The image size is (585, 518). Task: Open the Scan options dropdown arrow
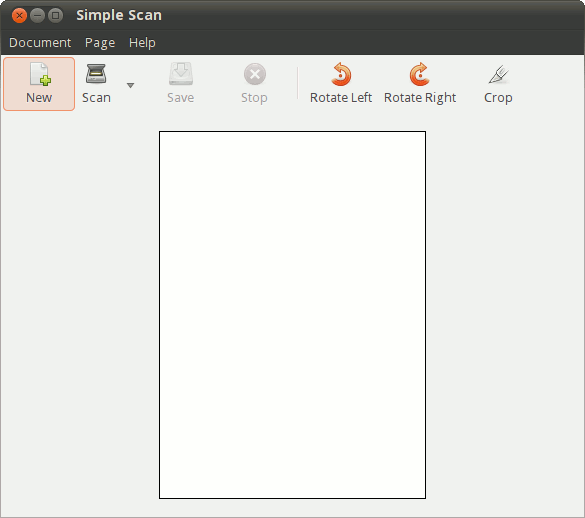[130, 85]
